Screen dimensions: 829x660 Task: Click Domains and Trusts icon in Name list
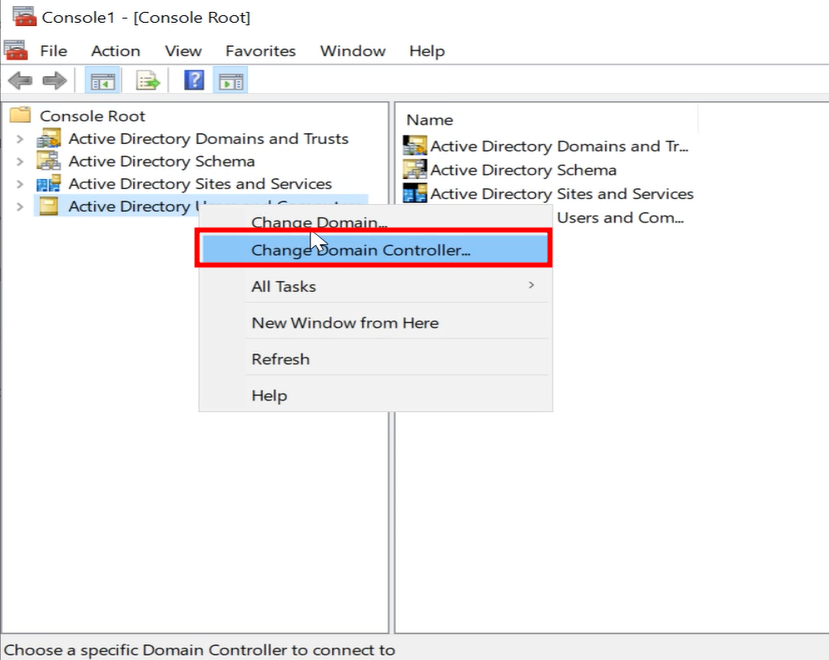(x=414, y=145)
